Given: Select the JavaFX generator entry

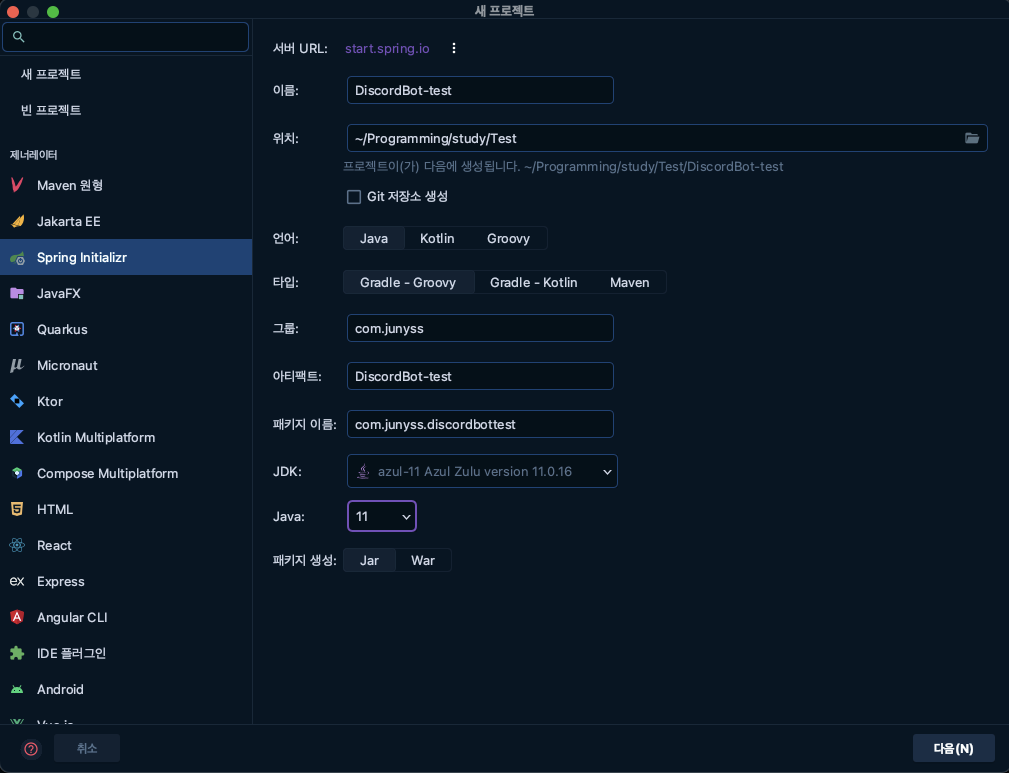Looking at the screenshot, I should [126, 293].
